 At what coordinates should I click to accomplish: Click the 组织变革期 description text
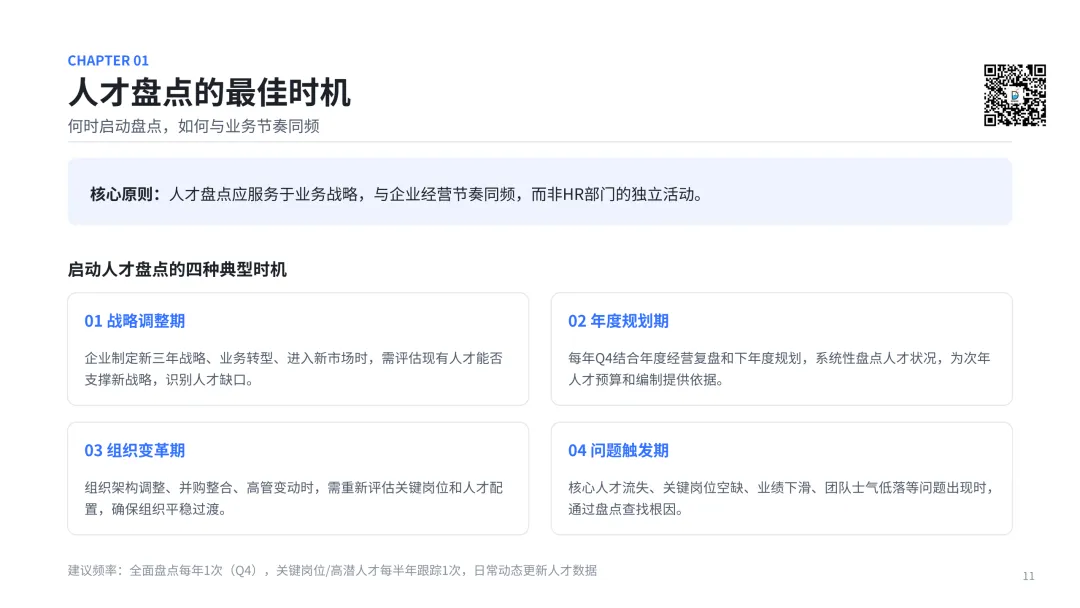point(294,498)
